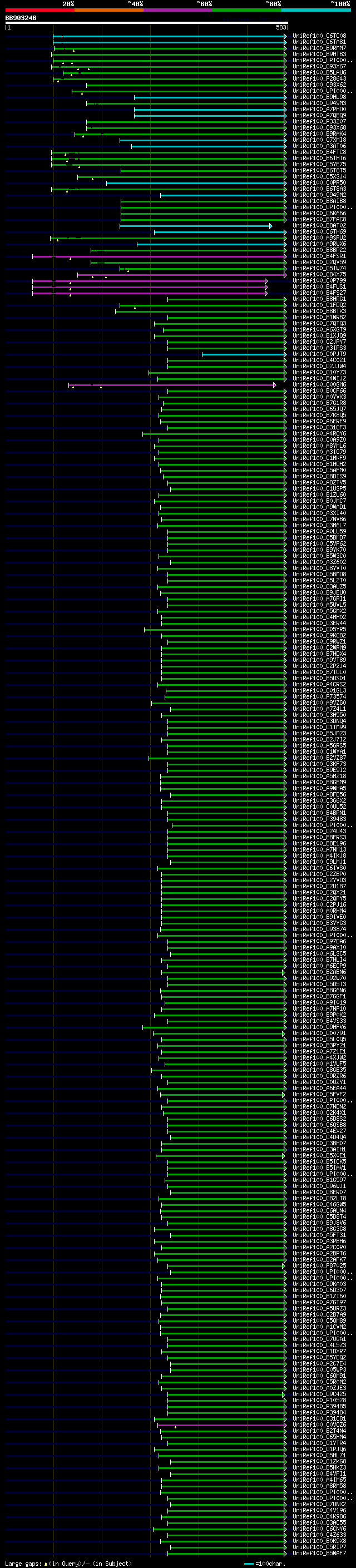Viewport: 356px width, 1568px height.
Task: Click the UniRef100_C1FDQ2 label
Action: pos(319,305)
